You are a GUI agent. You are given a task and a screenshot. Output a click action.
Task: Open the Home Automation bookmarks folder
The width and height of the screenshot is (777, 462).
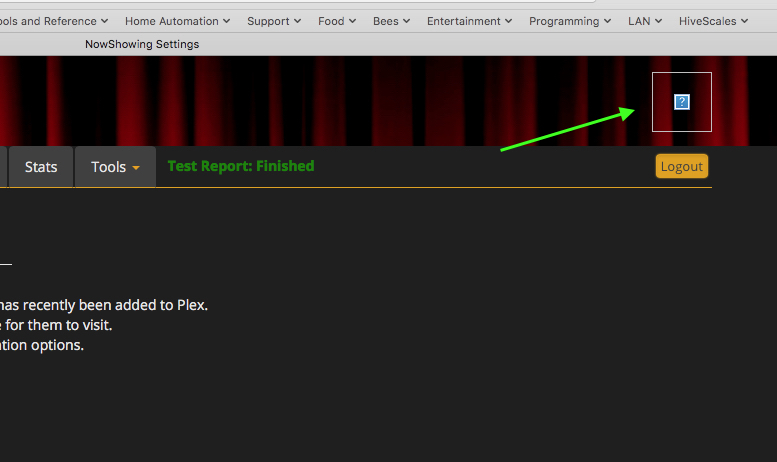pos(177,21)
